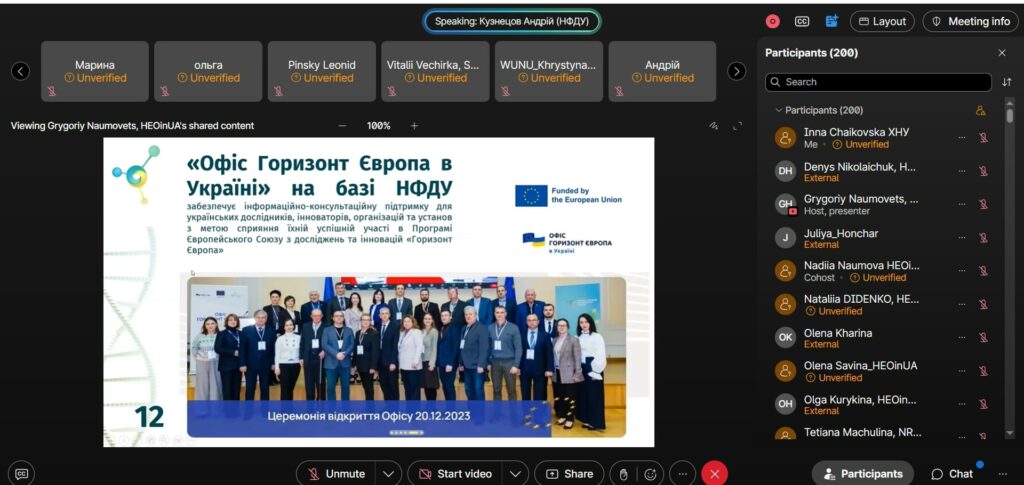Click the red recording indicator icon
1024x485 pixels.
772,21
